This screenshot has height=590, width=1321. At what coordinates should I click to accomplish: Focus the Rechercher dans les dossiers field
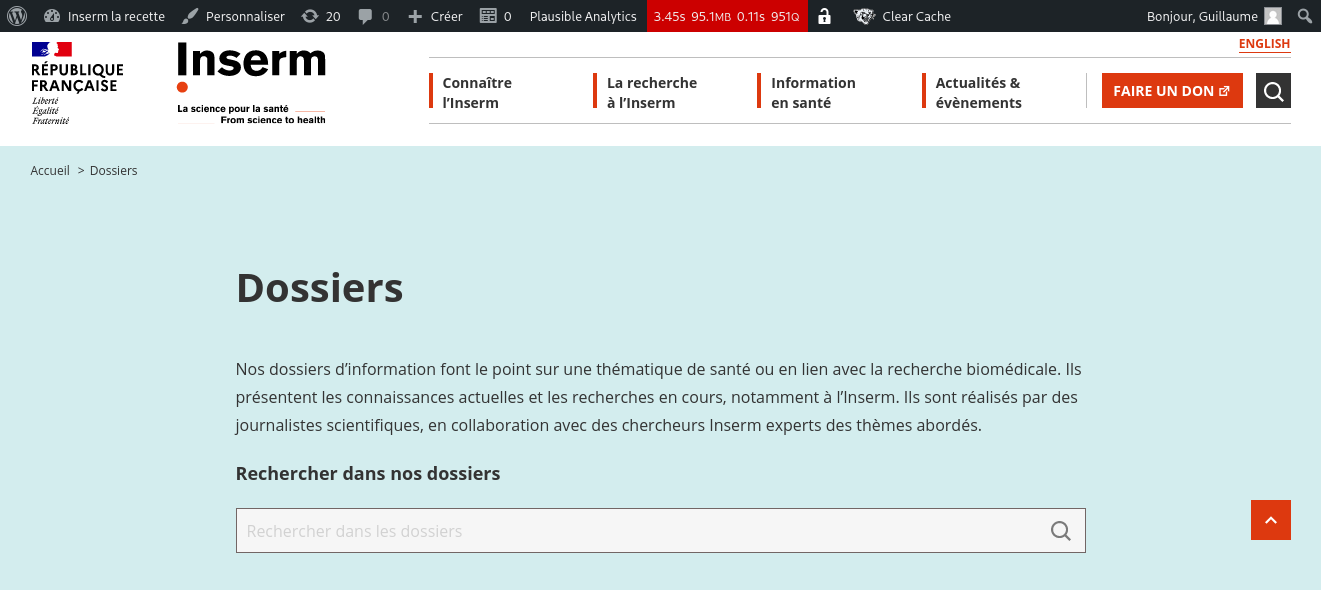click(640, 531)
